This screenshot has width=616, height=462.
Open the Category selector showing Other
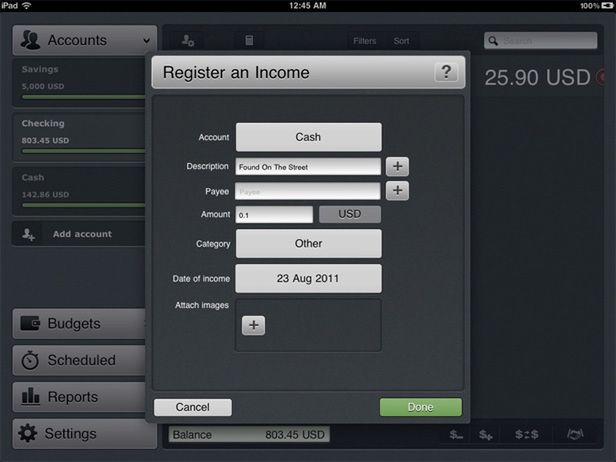(308, 244)
